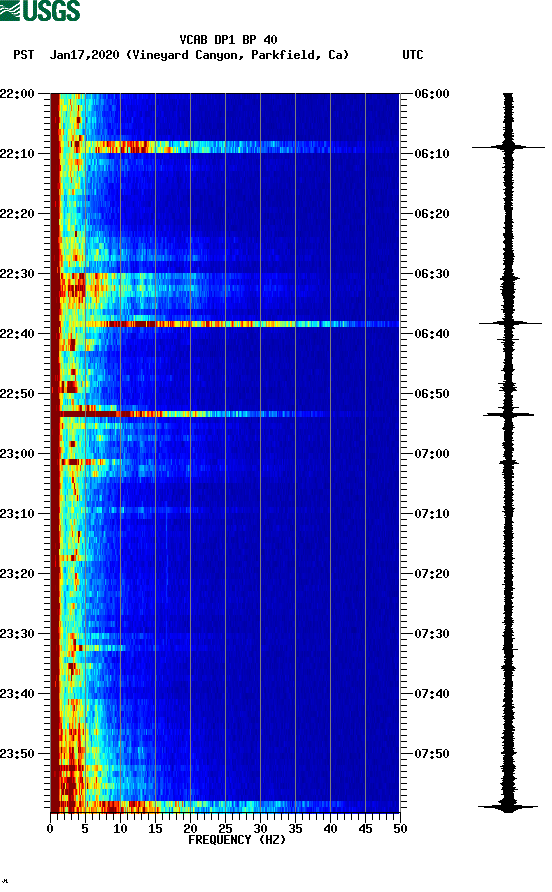
Task: Click the '06:50' UTC time label
Action: pos(432,394)
